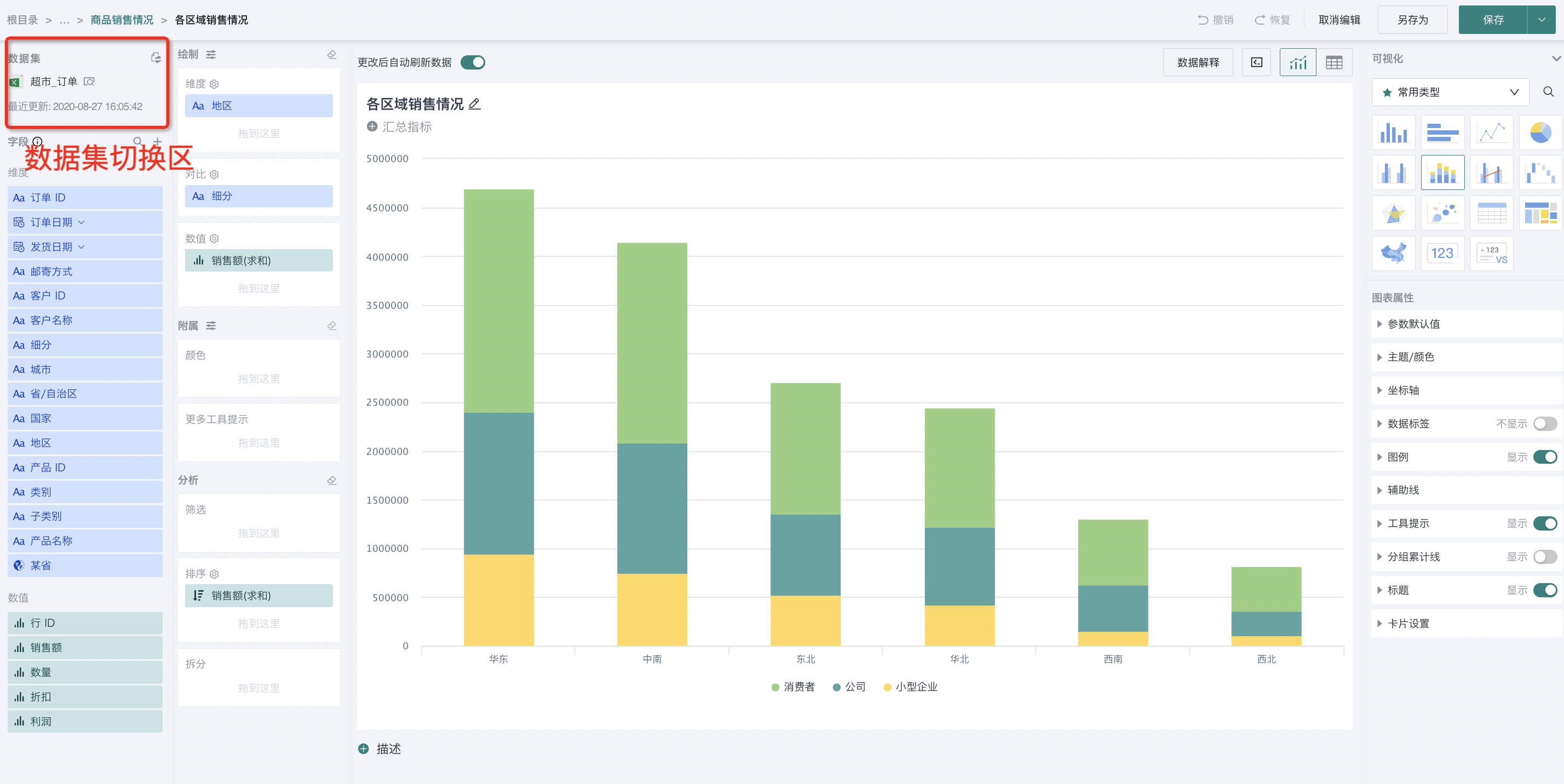The width and height of the screenshot is (1564, 784).
Task: Open save options dropdown arrow
Action: 1541,20
